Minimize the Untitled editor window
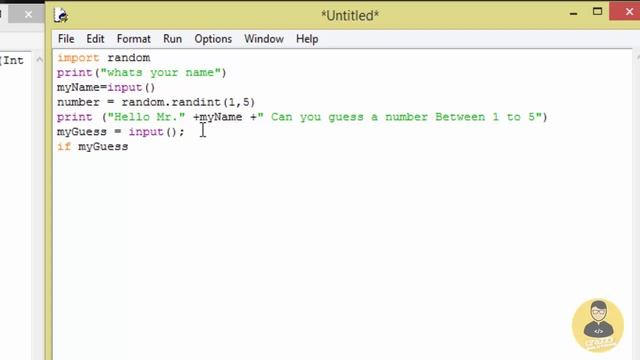The height and width of the screenshot is (360, 640). 573,13
